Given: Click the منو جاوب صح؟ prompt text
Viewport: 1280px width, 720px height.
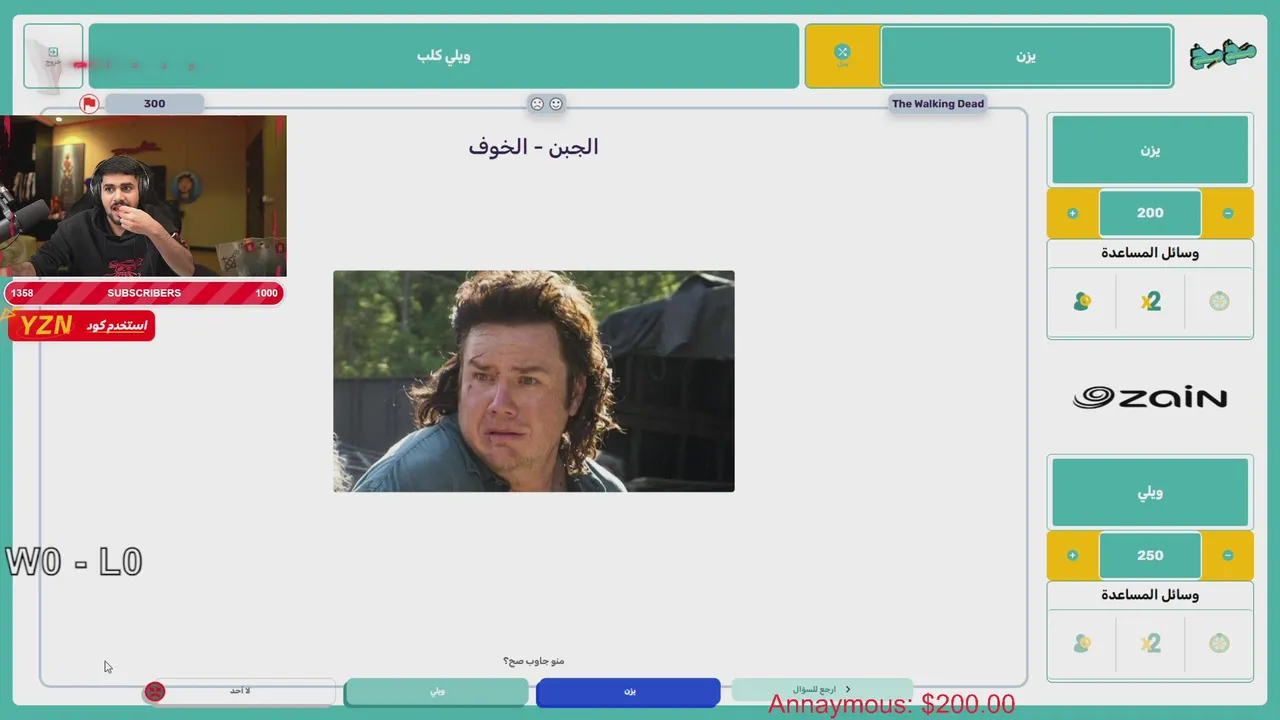Looking at the screenshot, I should [x=533, y=661].
